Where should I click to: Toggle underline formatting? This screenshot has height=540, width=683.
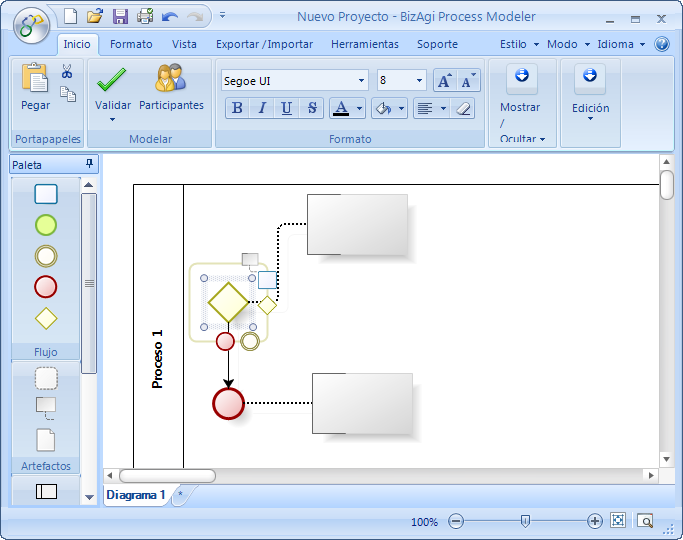(287, 108)
